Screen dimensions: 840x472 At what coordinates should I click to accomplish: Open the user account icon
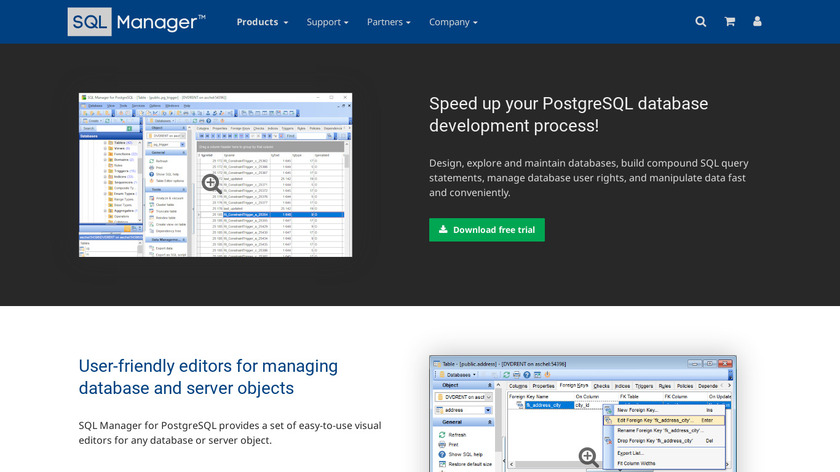[757, 21]
